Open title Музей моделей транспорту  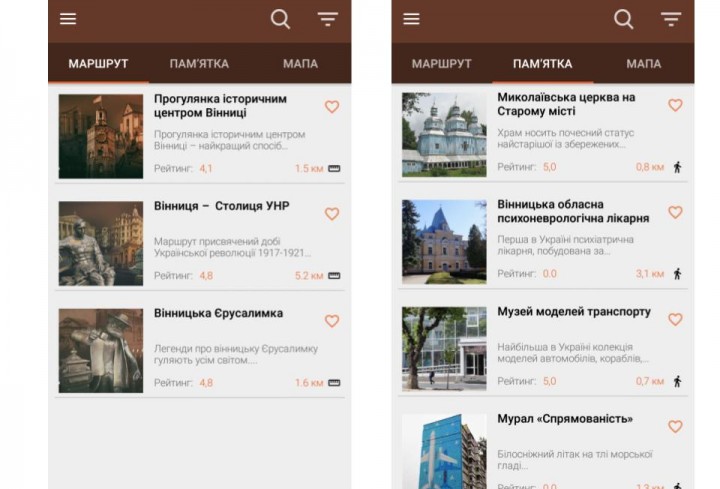574,312
